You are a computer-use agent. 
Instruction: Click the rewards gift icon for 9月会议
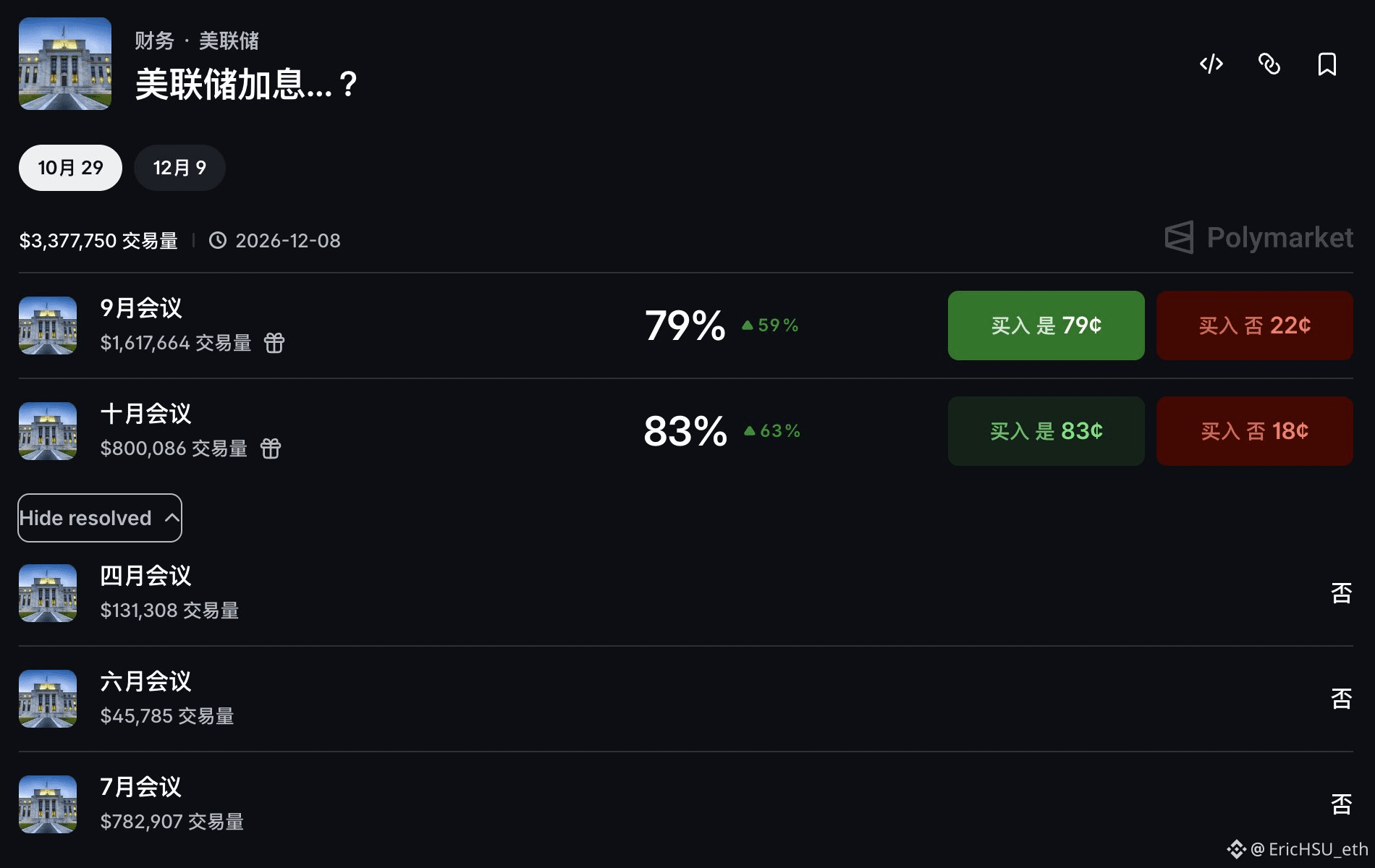coord(274,343)
